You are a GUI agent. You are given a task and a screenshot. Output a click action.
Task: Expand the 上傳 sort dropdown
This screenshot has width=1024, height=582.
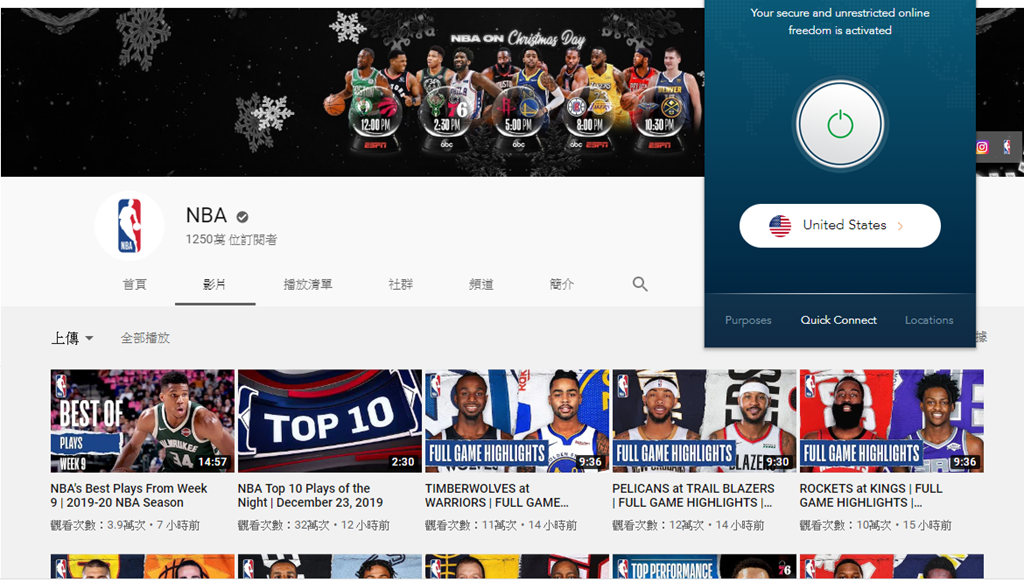(x=72, y=339)
